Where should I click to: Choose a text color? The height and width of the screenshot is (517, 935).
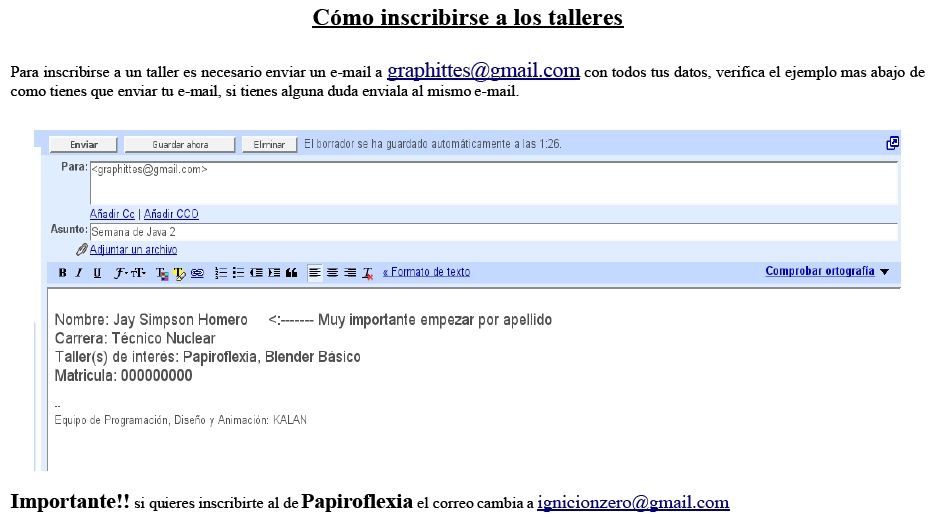[x=162, y=273]
